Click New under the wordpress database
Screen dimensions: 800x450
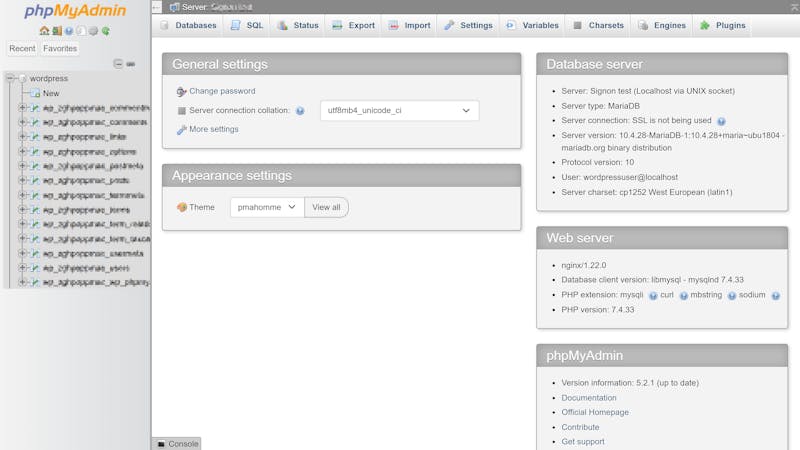[51, 93]
